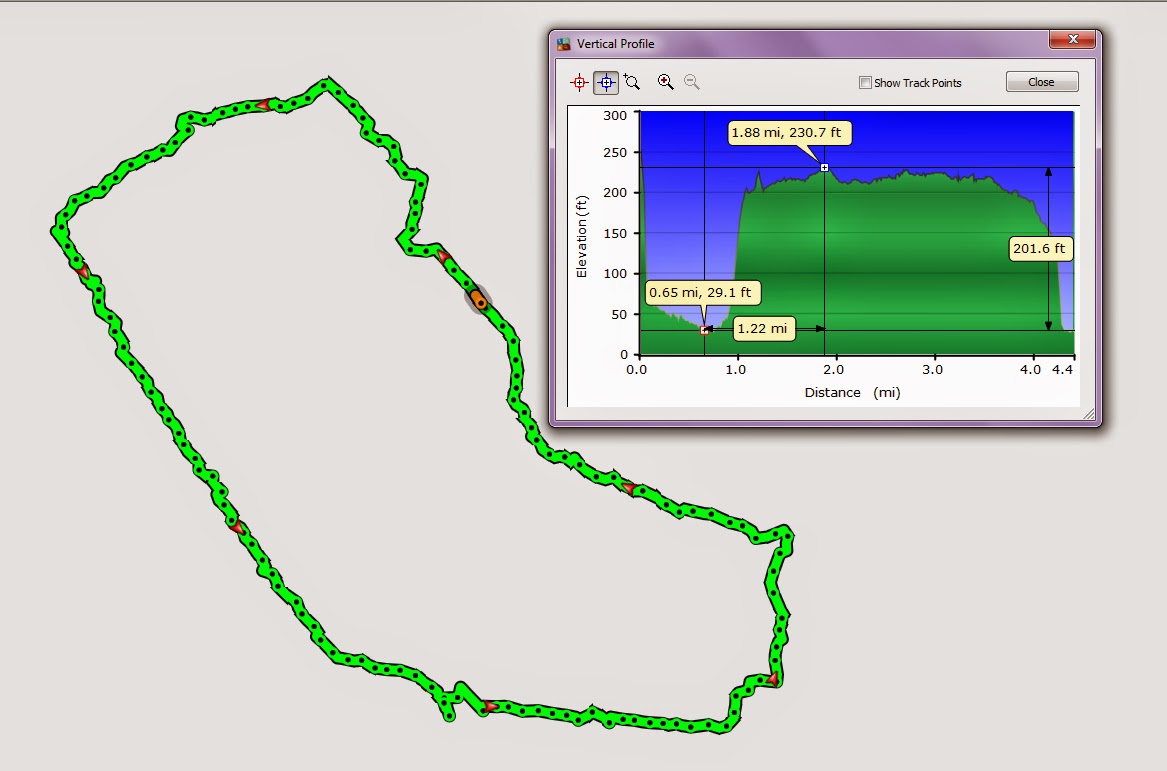
Task: Close the Vertical Profile window with X
Action: pyautogui.click(x=1072, y=39)
